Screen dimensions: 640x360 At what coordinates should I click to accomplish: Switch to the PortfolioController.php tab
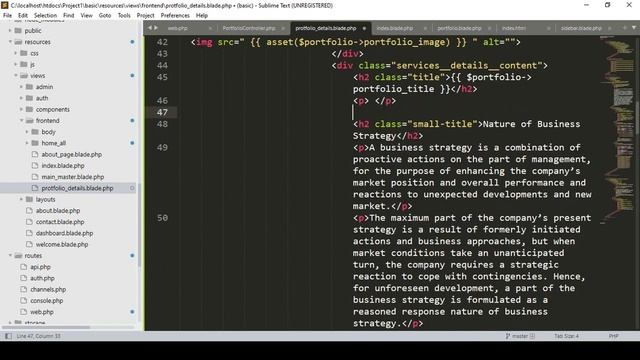tap(249, 29)
